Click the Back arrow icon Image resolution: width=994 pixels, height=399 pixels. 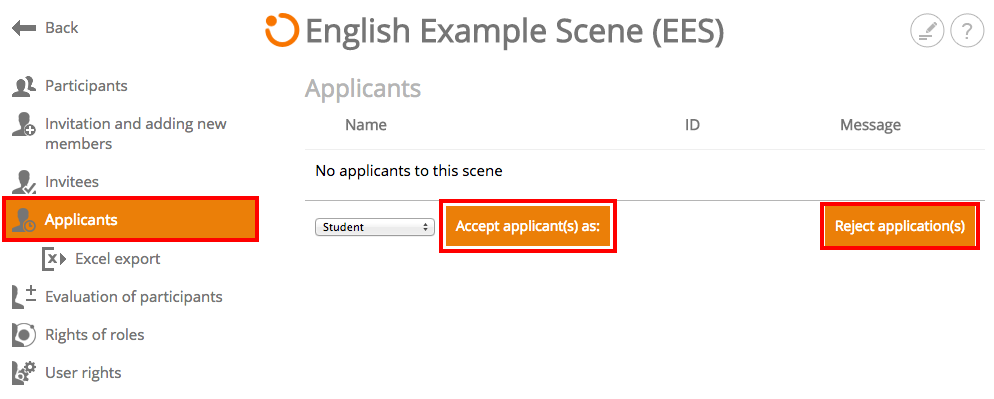(x=24, y=28)
